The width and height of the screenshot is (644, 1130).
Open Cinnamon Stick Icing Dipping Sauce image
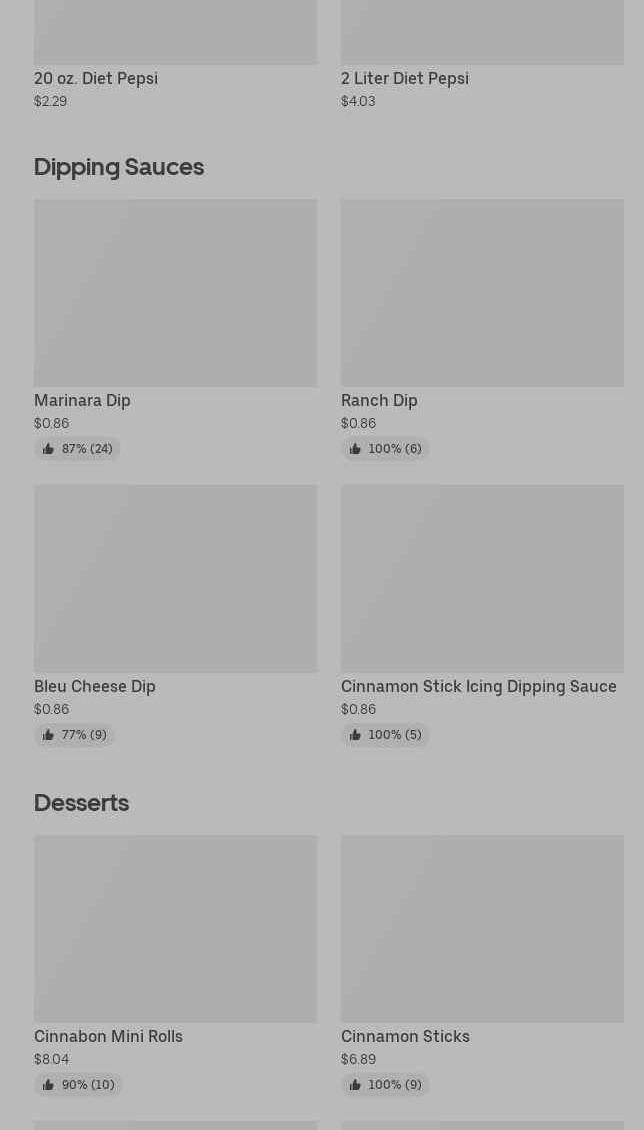pyautogui.click(x=482, y=578)
